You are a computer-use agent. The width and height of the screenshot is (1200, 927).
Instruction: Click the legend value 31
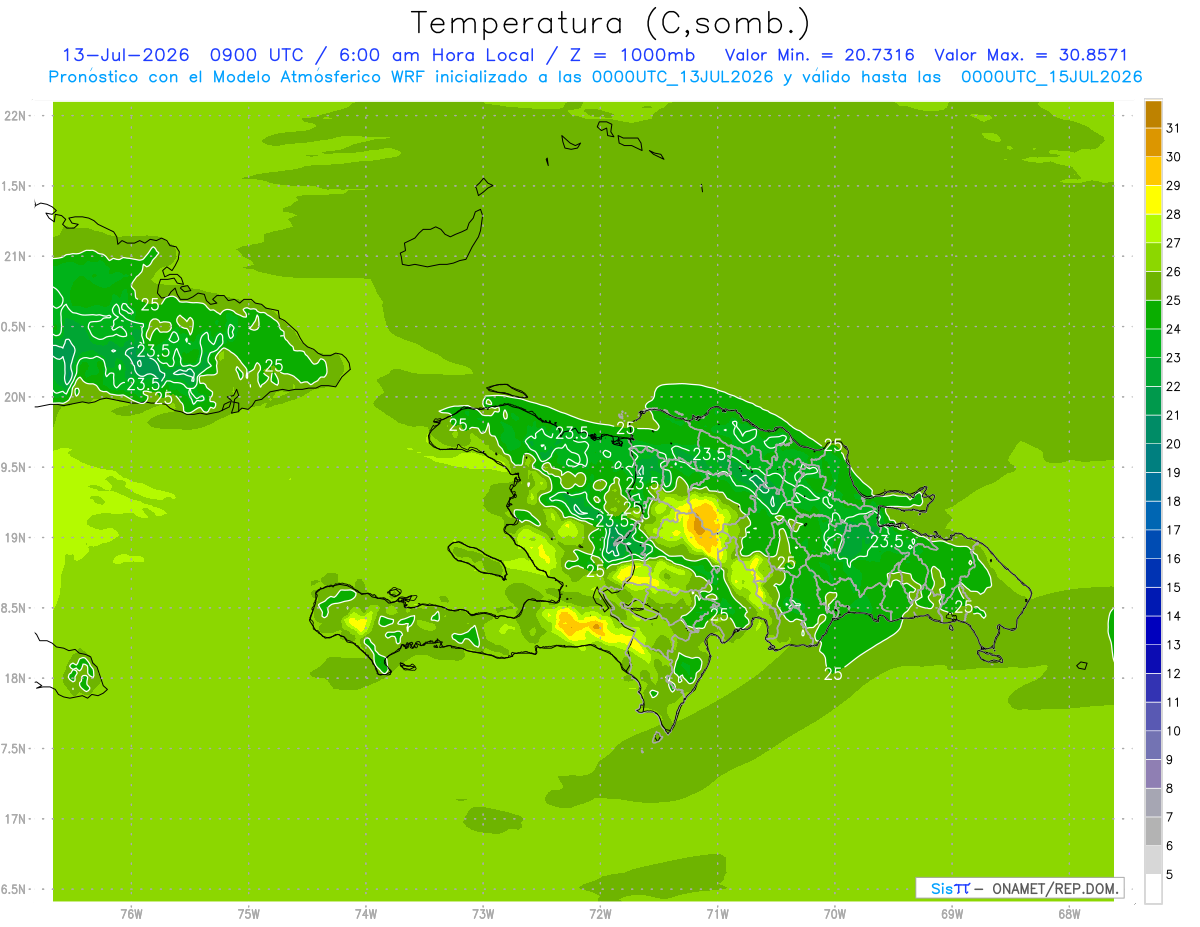click(x=1173, y=128)
